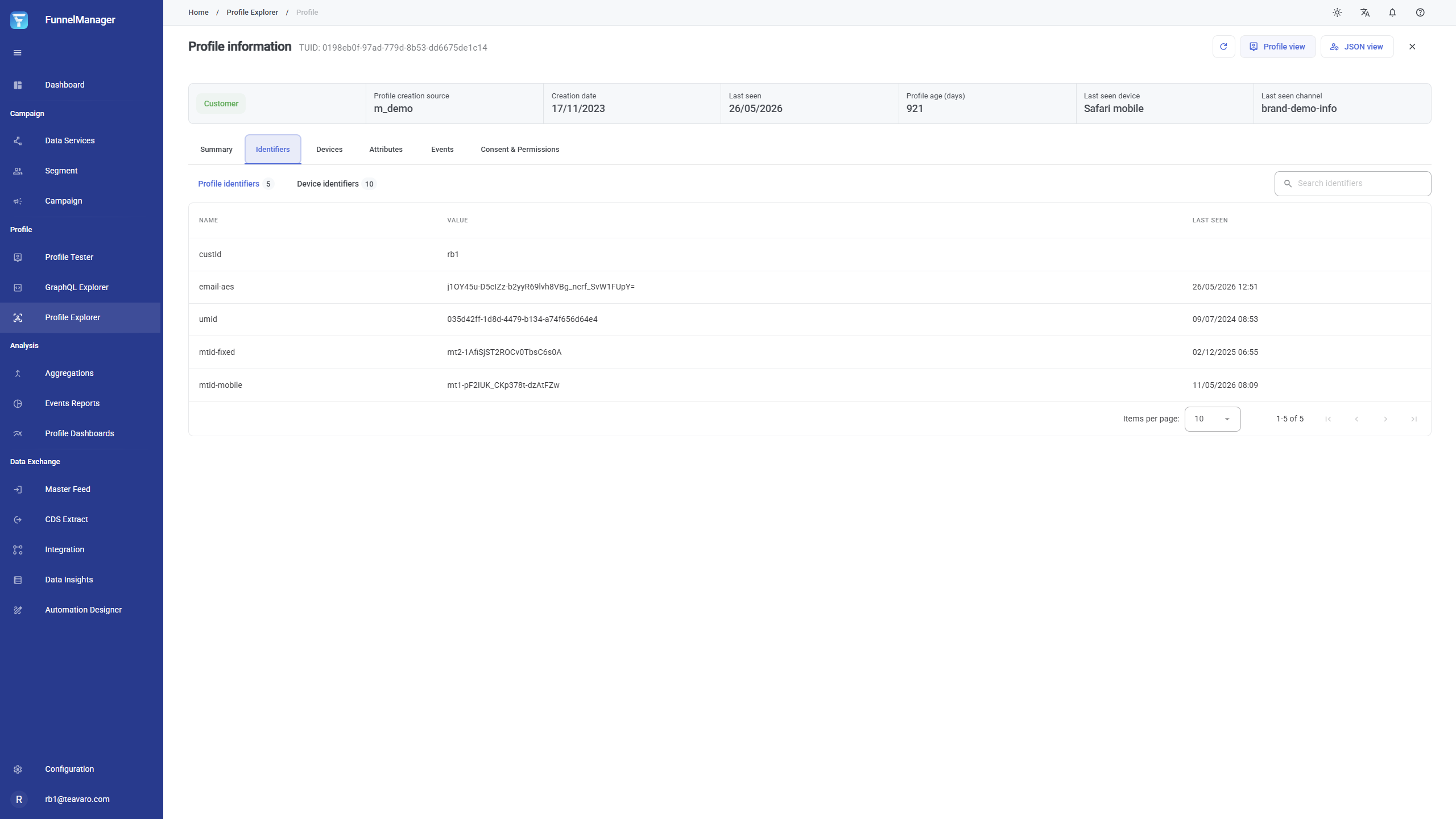Viewport: 1456px width, 819px height.
Task: Click the email-aes identifier name
Action: click(216, 287)
